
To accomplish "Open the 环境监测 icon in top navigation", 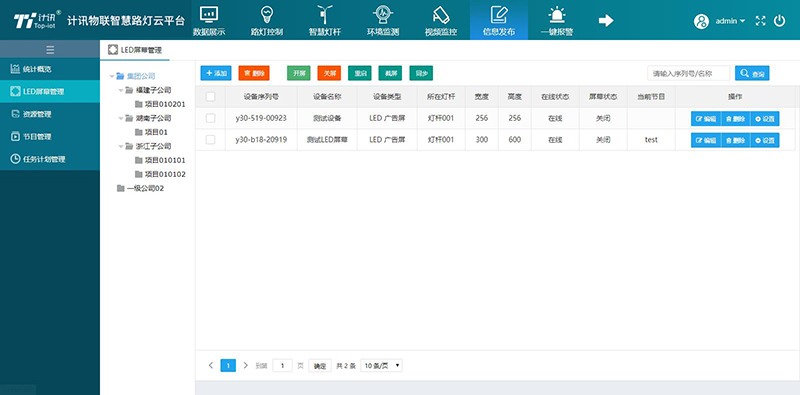I will tap(383, 15).
